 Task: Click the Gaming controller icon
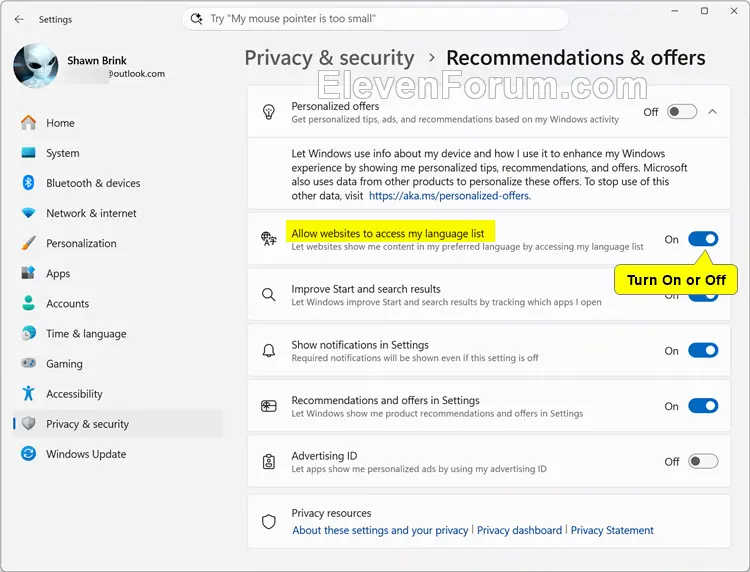click(x=29, y=363)
